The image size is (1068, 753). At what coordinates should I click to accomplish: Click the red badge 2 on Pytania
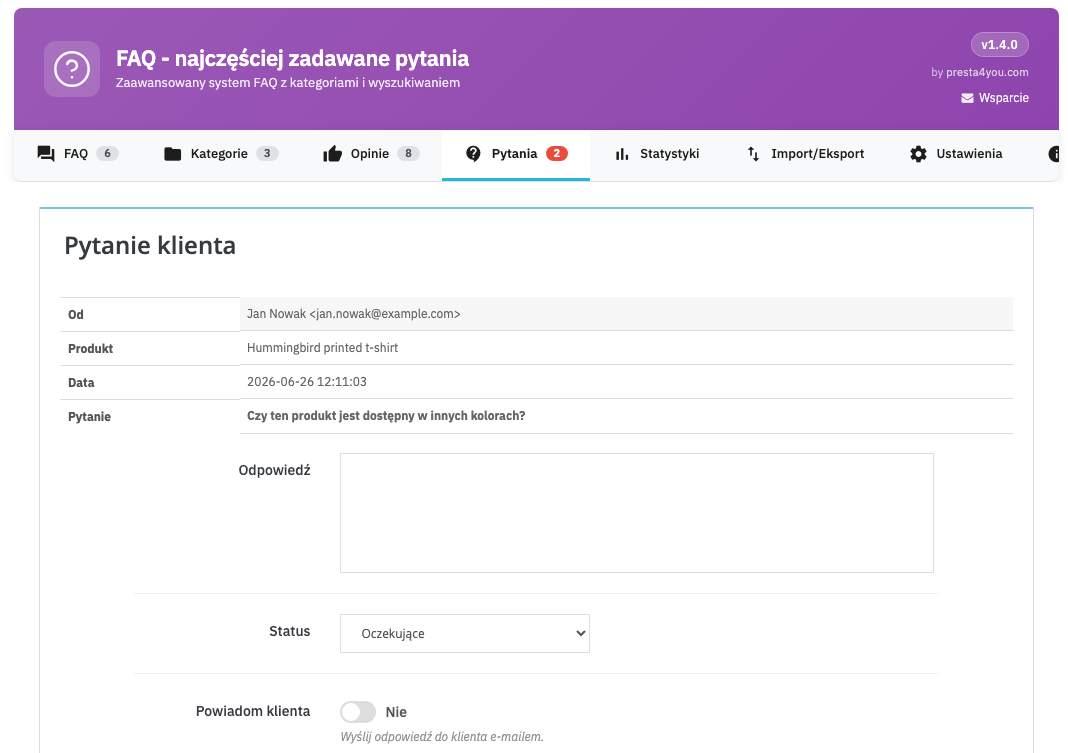pos(556,154)
